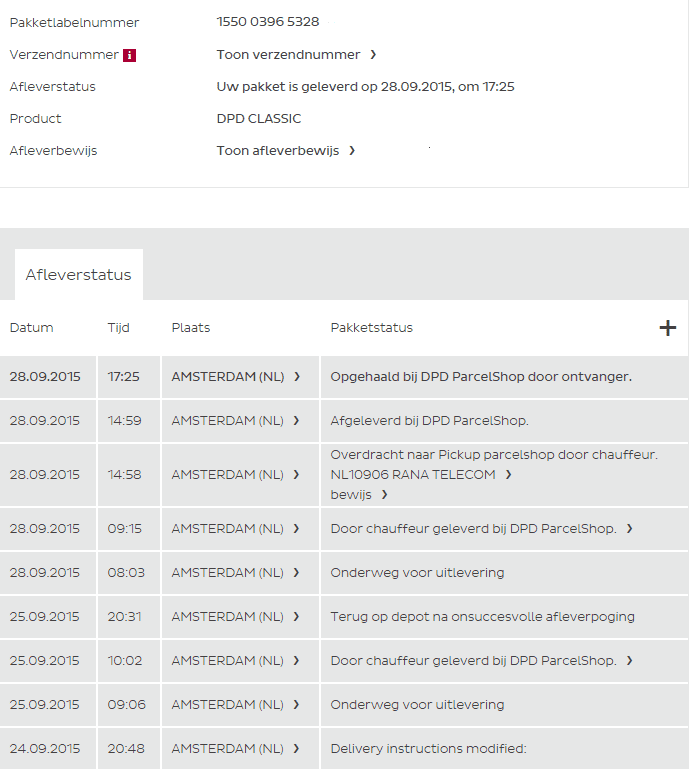
Task: Click the AMSTERDAM chevron in the 20:48 row
Action: point(296,749)
